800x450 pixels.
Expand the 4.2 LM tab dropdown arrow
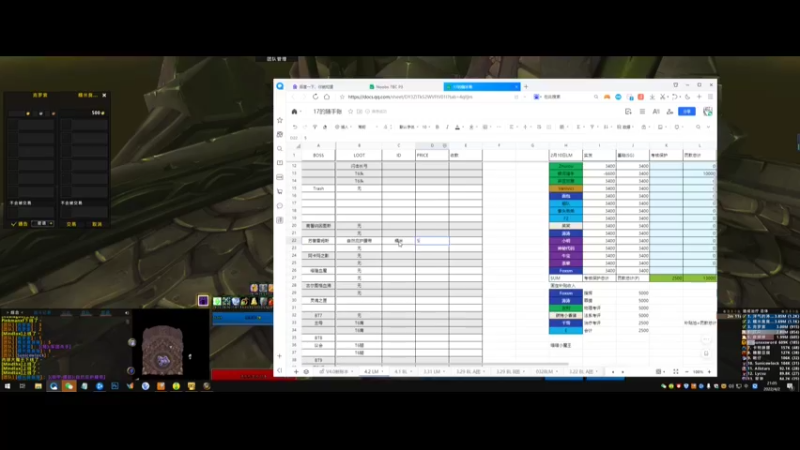coord(383,371)
